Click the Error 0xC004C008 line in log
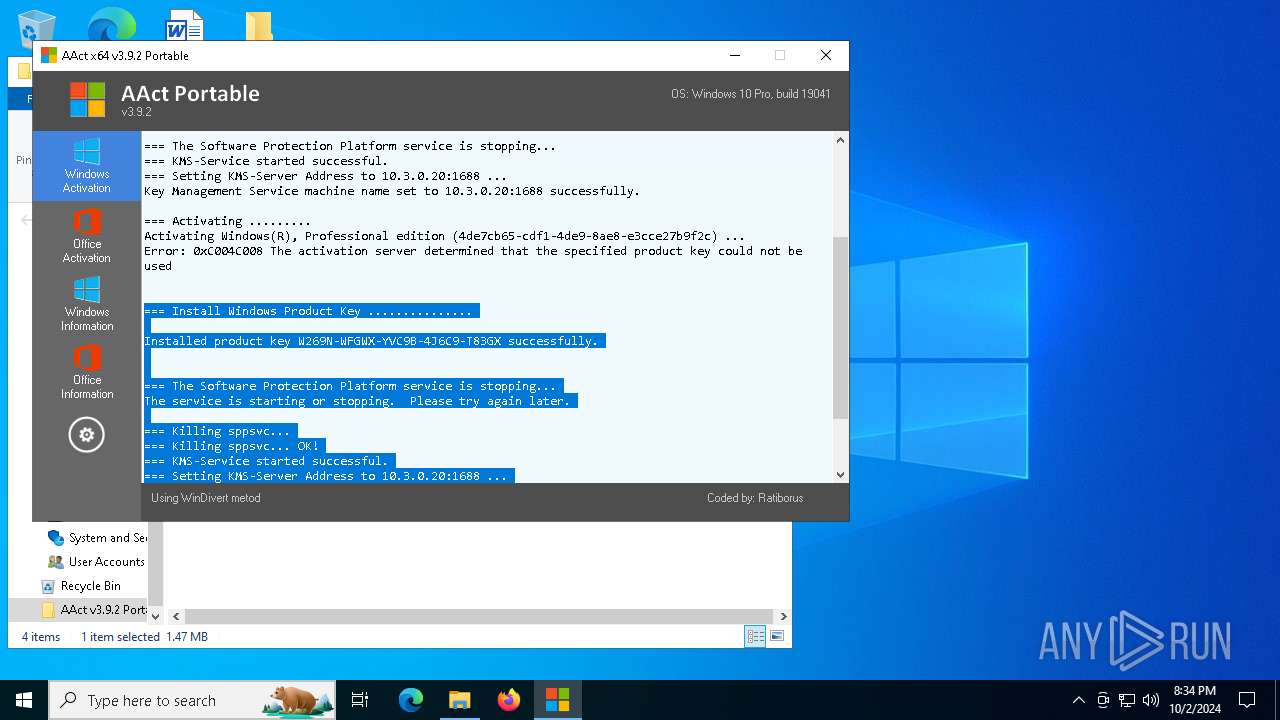The height and width of the screenshot is (720, 1280). [473, 258]
